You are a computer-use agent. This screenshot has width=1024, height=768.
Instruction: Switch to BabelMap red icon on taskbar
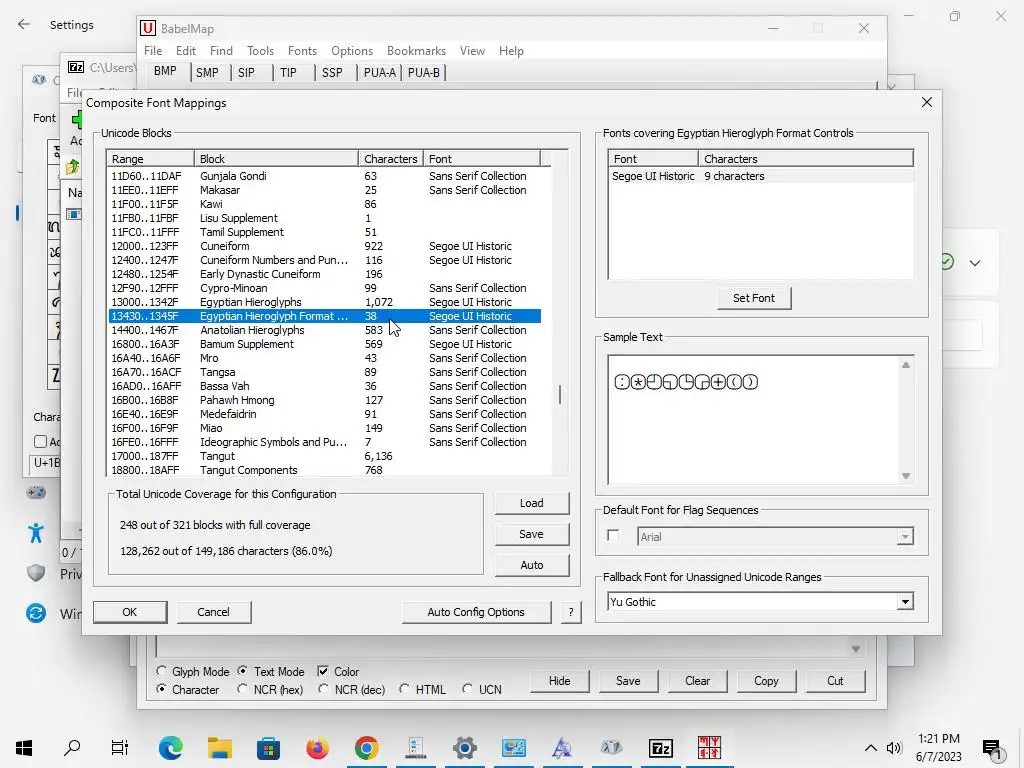pyautogui.click(x=709, y=748)
